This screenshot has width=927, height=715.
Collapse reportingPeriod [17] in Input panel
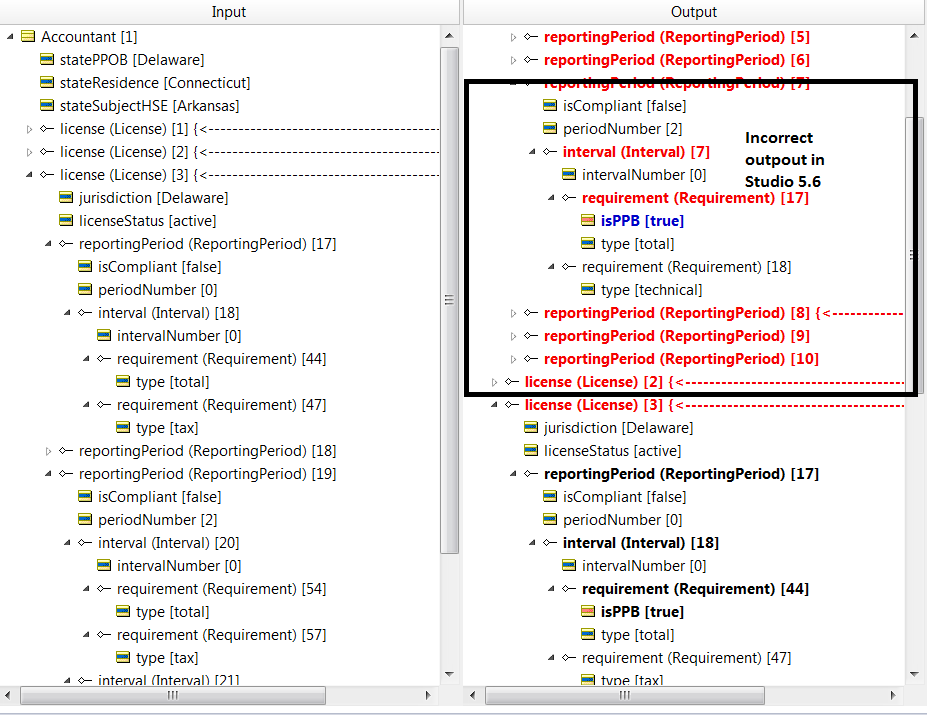tap(48, 244)
